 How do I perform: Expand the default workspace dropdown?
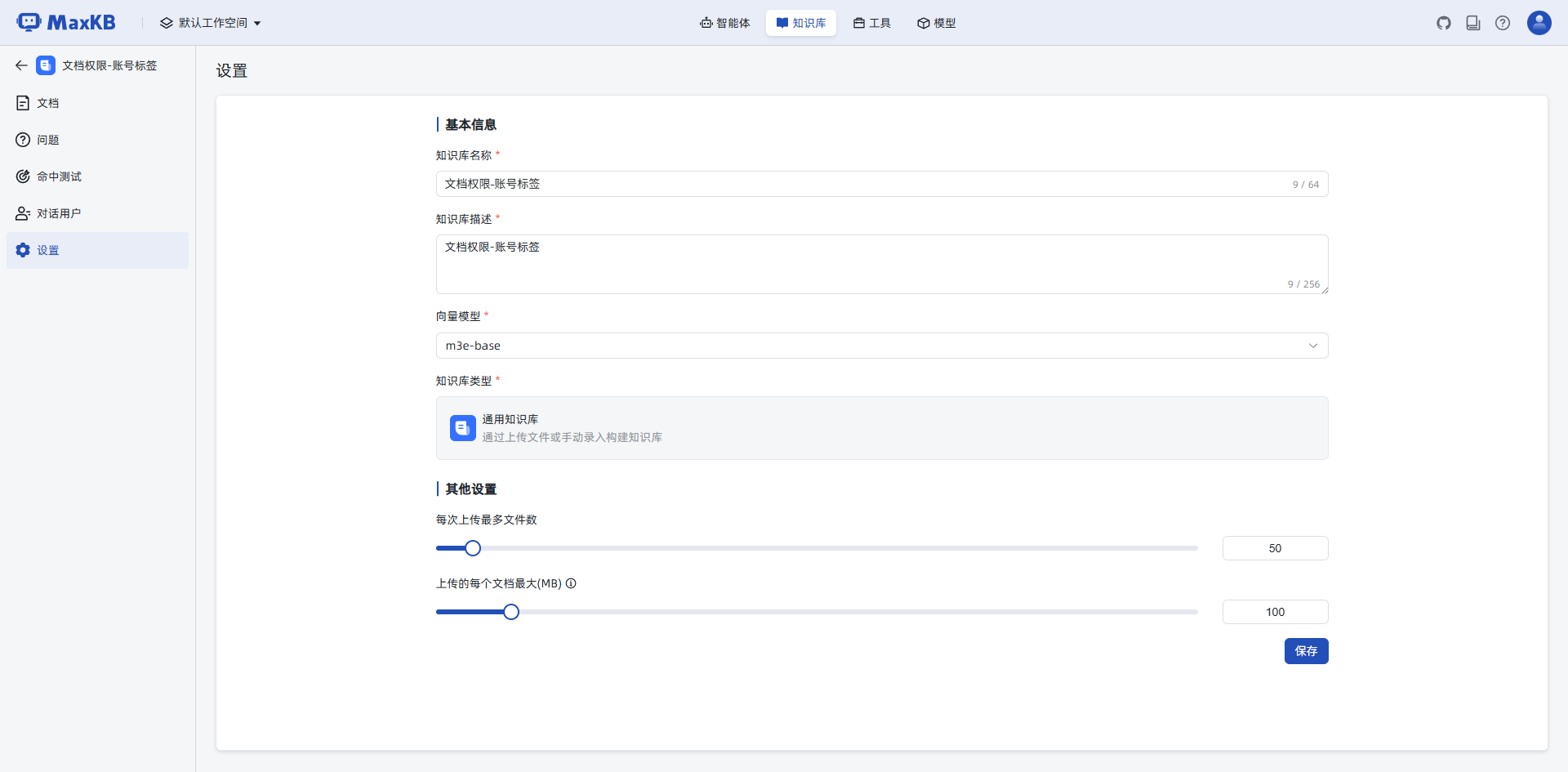point(211,23)
